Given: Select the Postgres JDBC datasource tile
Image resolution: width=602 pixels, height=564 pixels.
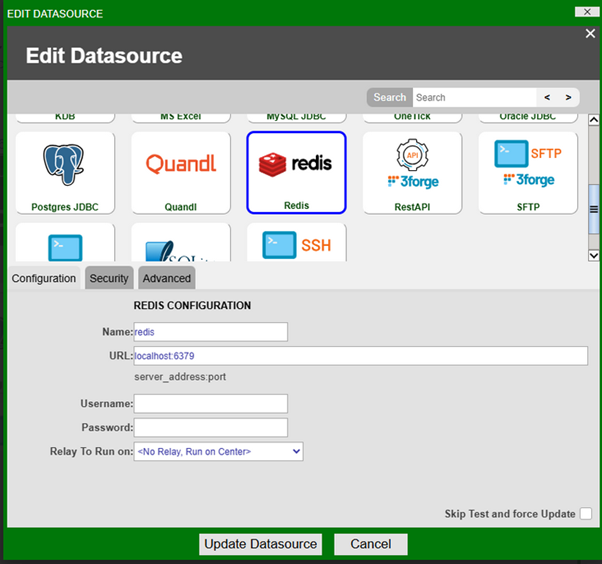Looking at the screenshot, I should coord(65,172).
